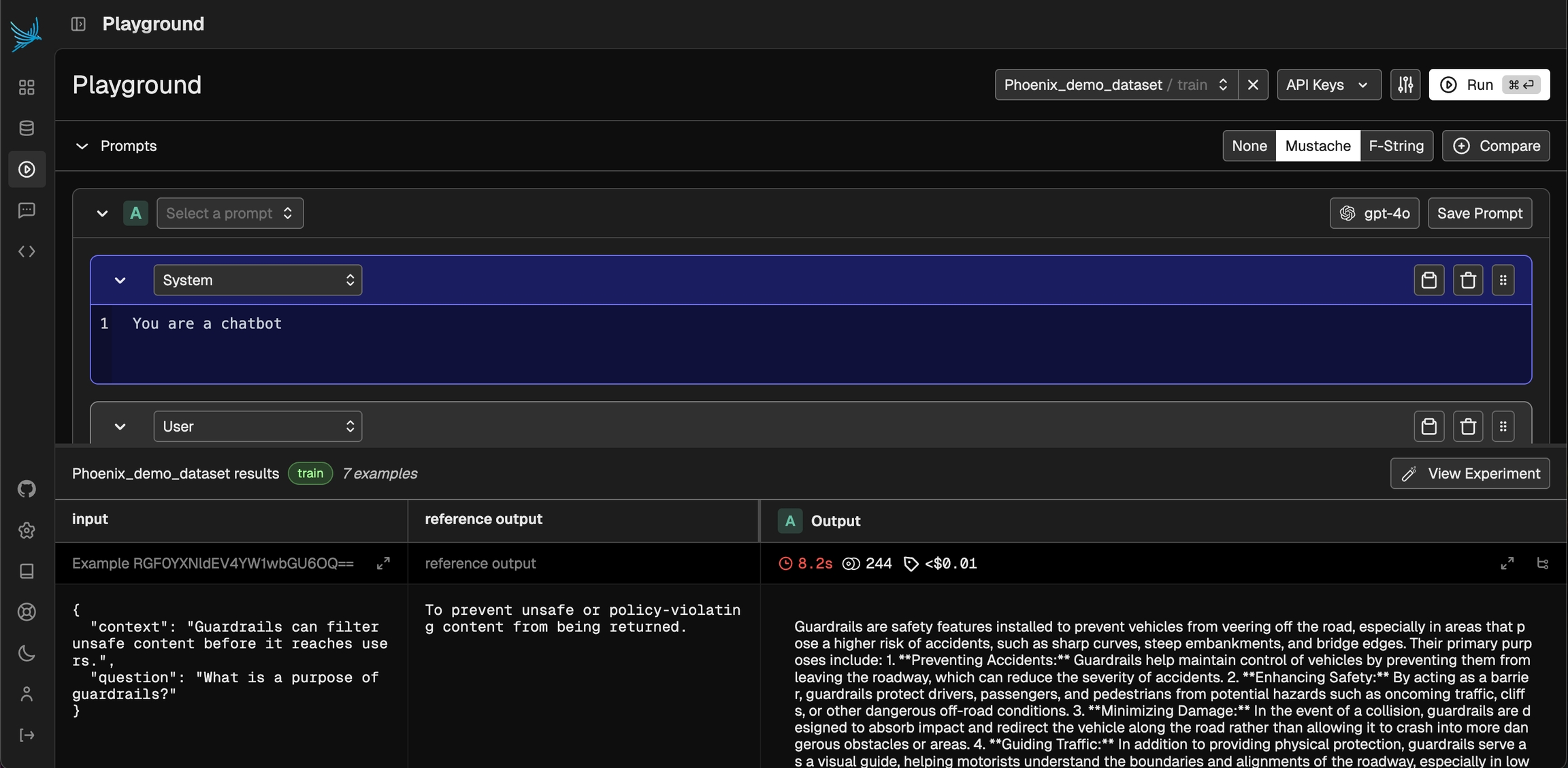Choose the Mustache template format

(1318, 146)
